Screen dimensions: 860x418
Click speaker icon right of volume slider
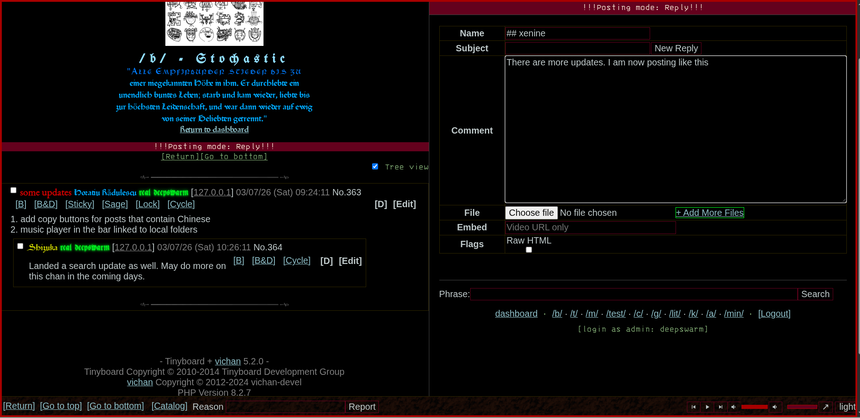tap(775, 407)
